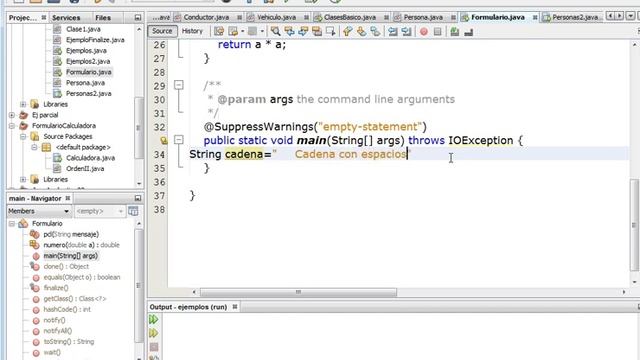Collapse the Formulario class in Navigator
640x360 pixels.
(12, 224)
